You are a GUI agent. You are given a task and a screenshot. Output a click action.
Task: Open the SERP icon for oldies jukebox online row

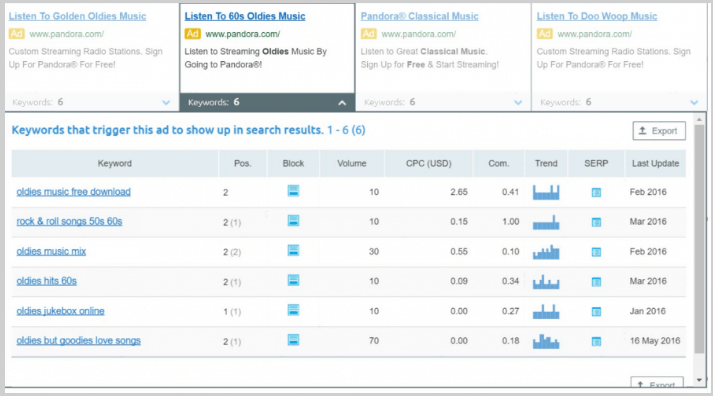tap(596, 311)
